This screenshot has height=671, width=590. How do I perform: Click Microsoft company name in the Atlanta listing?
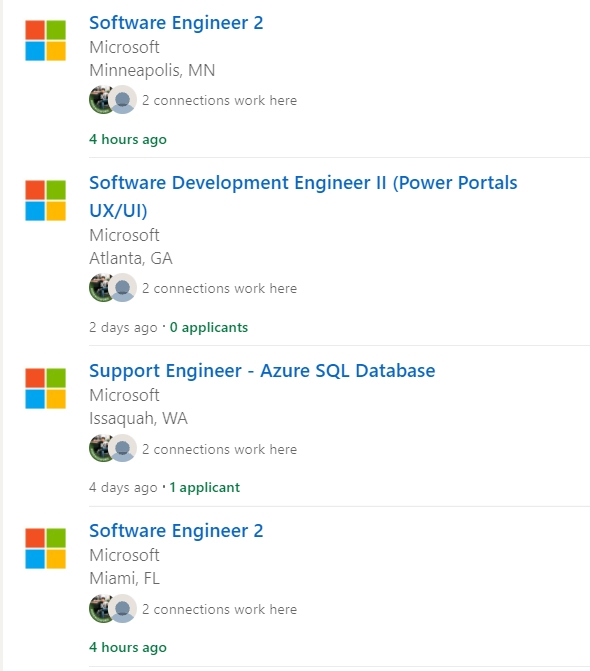tap(124, 235)
